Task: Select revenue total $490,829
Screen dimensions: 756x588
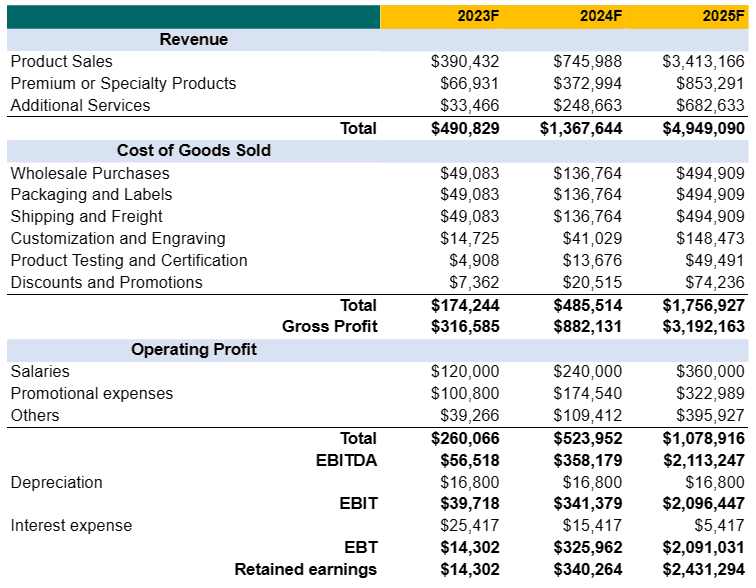Action: pos(465,128)
